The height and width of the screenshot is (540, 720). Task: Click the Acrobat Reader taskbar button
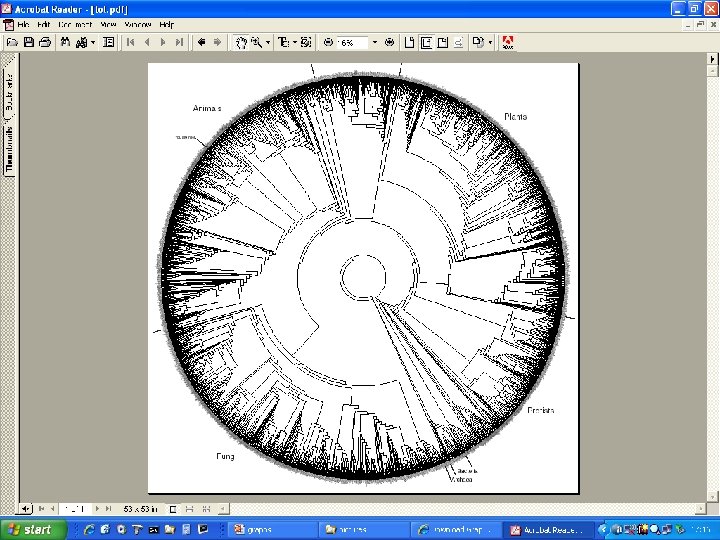coord(548,529)
